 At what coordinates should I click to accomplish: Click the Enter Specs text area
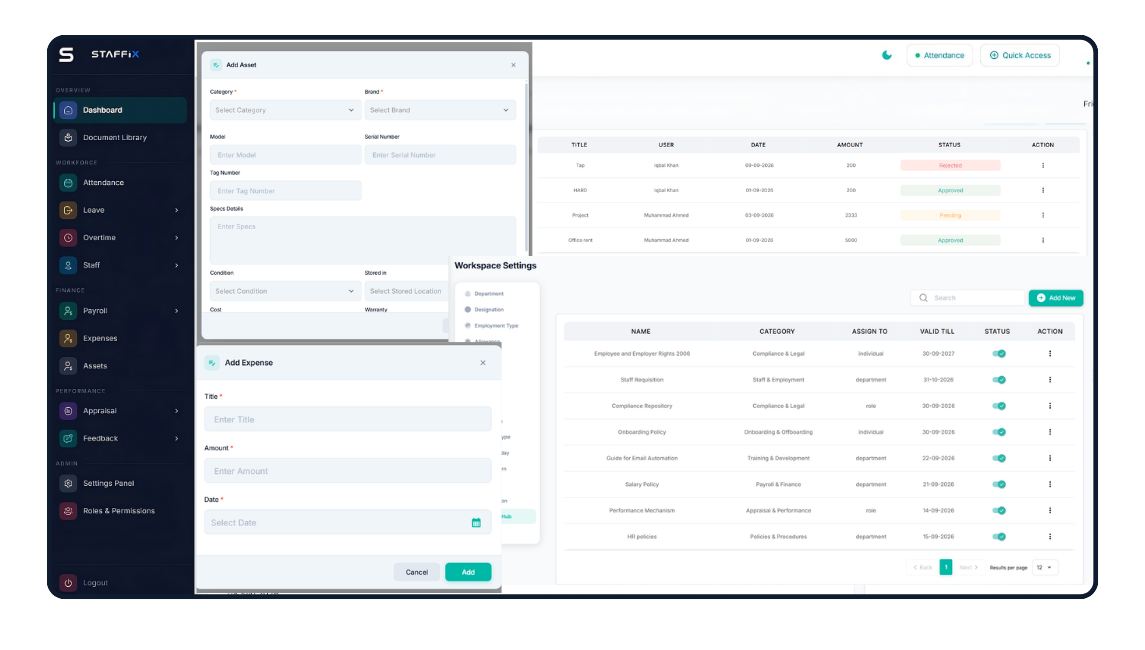(x=362, y=240)
